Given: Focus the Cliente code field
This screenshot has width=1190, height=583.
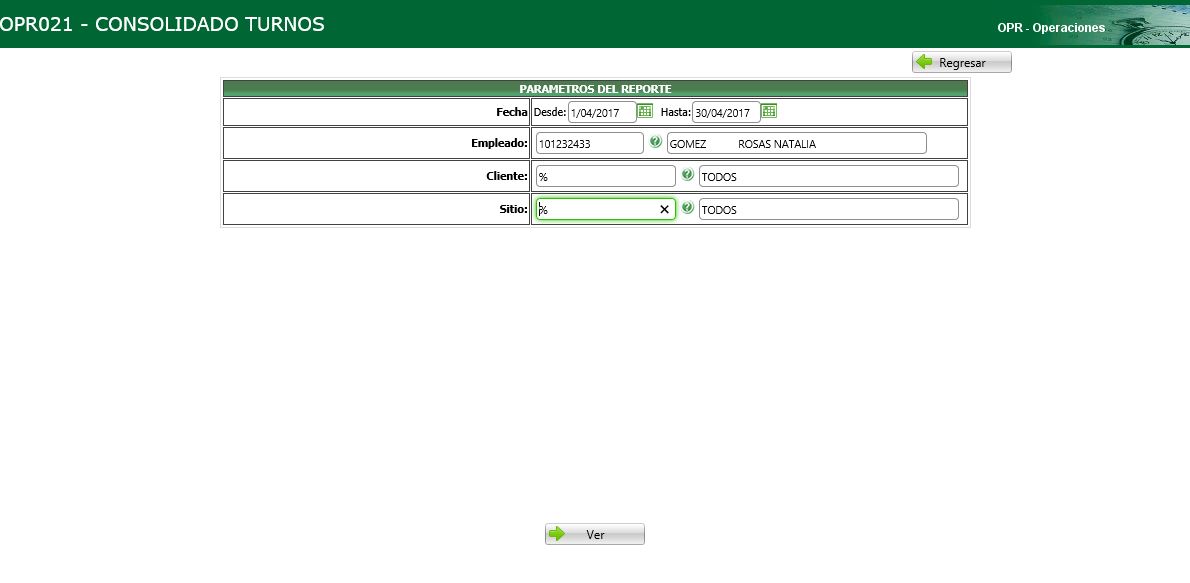Looking at the screenshot, I should click(606, 176).
